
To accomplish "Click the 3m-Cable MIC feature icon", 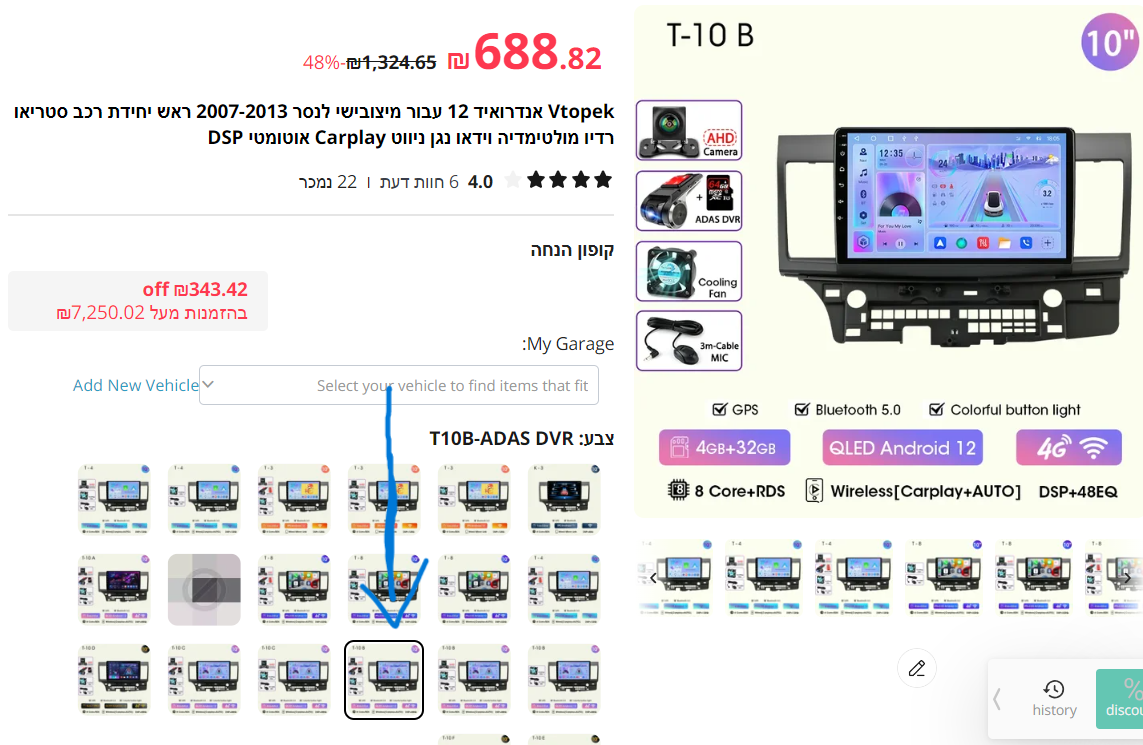I will coord(689,341).
